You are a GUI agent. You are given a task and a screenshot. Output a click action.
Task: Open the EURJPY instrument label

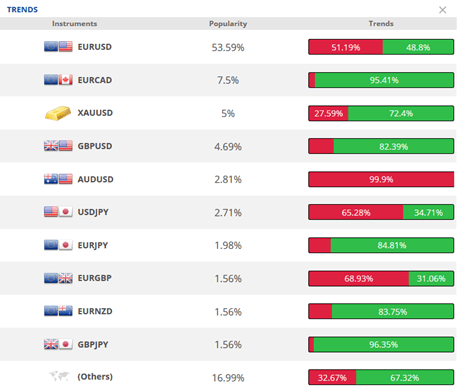point(93,245)
